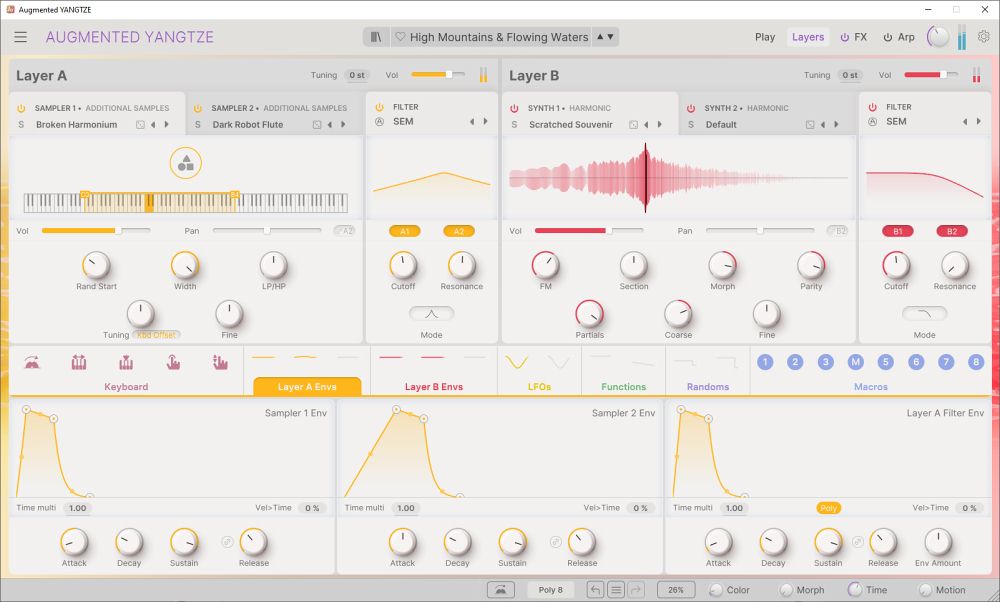The height and width of the screenshot is (602, 1000).
Task: Click the Sampler 1 Pan slider
Action: click(267, 230)
